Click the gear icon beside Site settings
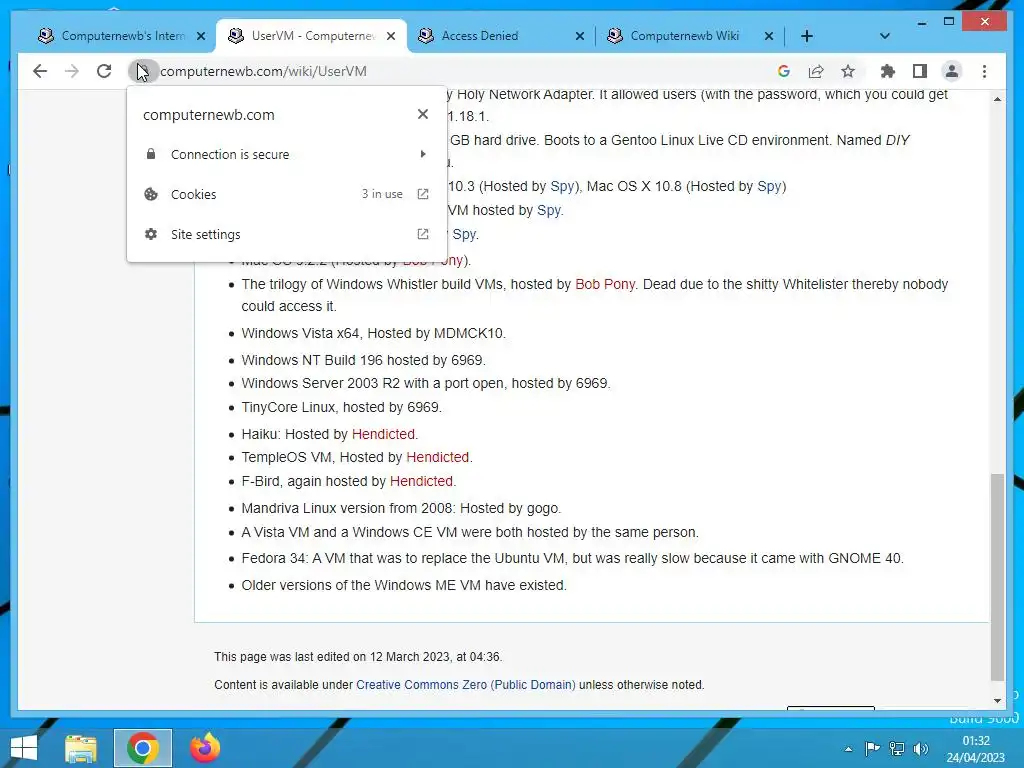The width and height of the screenshot is (1024, 768). pyautogui.click(x=151, y=234)
